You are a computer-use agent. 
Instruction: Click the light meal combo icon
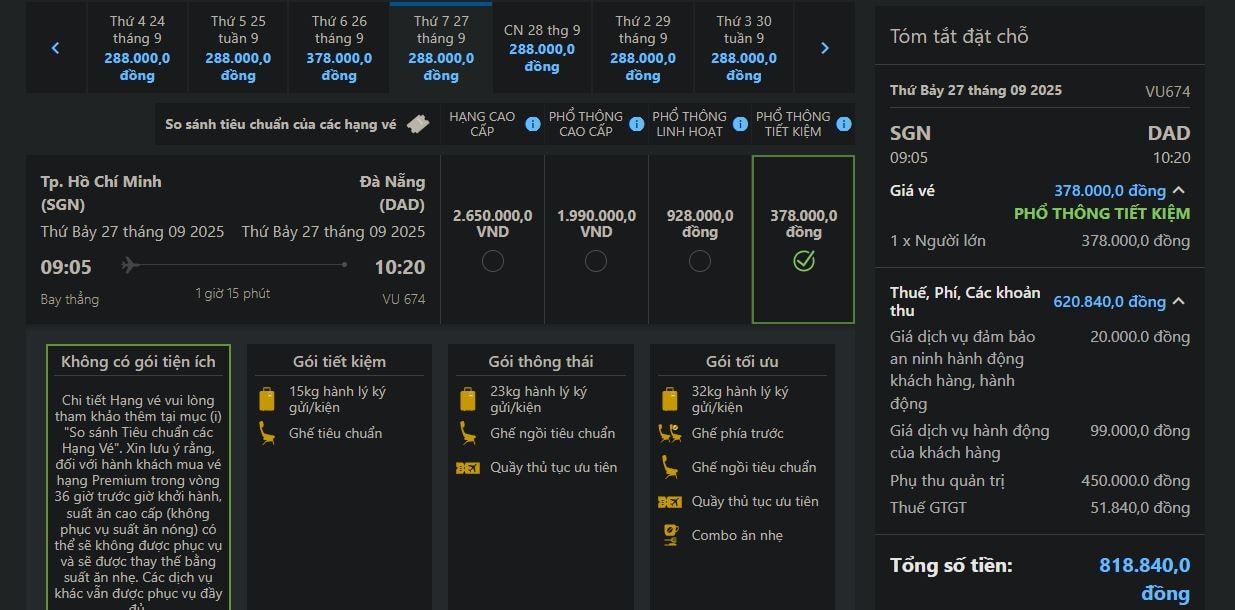(669, 535)
